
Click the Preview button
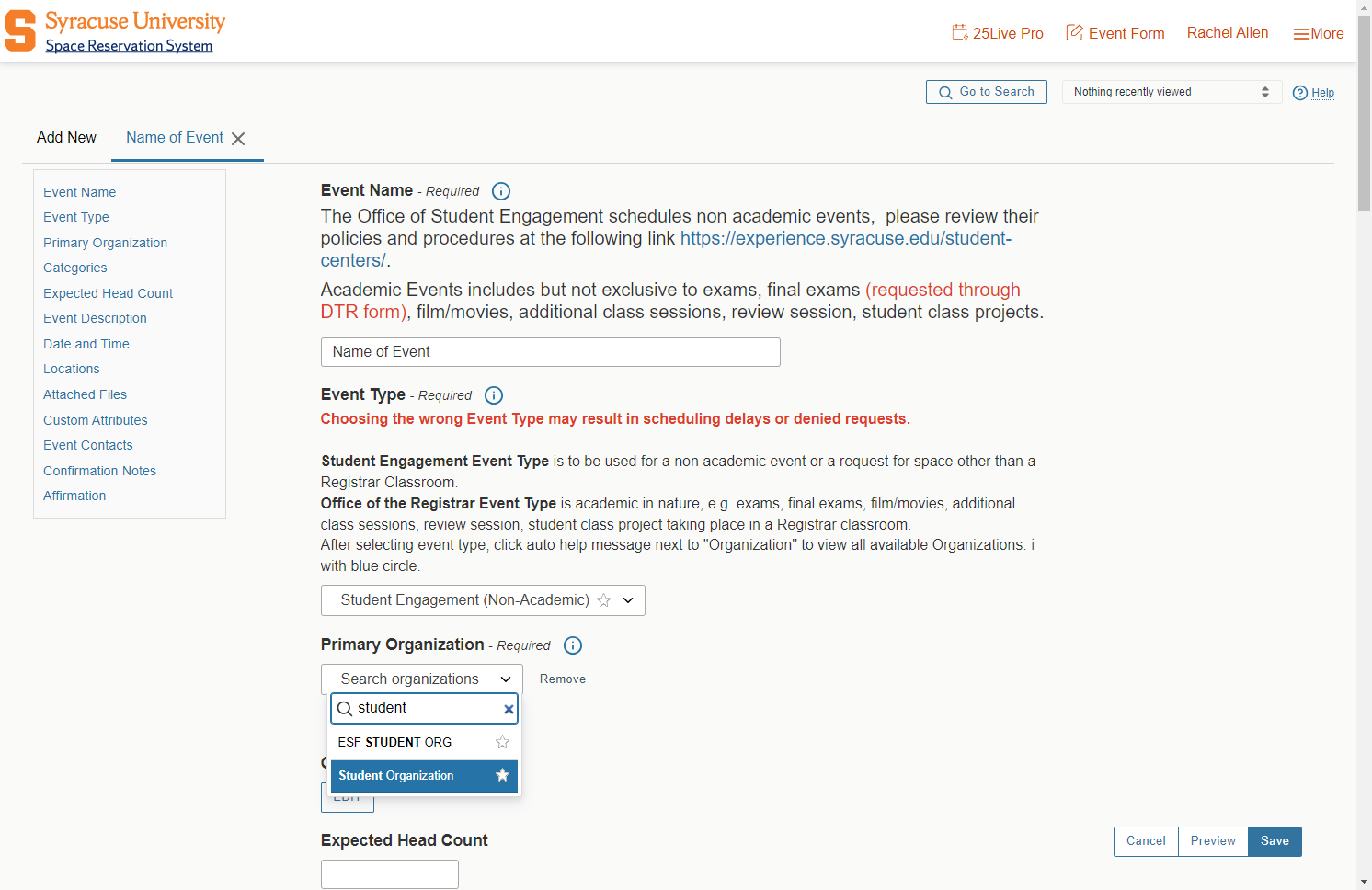click(1213, 841)
